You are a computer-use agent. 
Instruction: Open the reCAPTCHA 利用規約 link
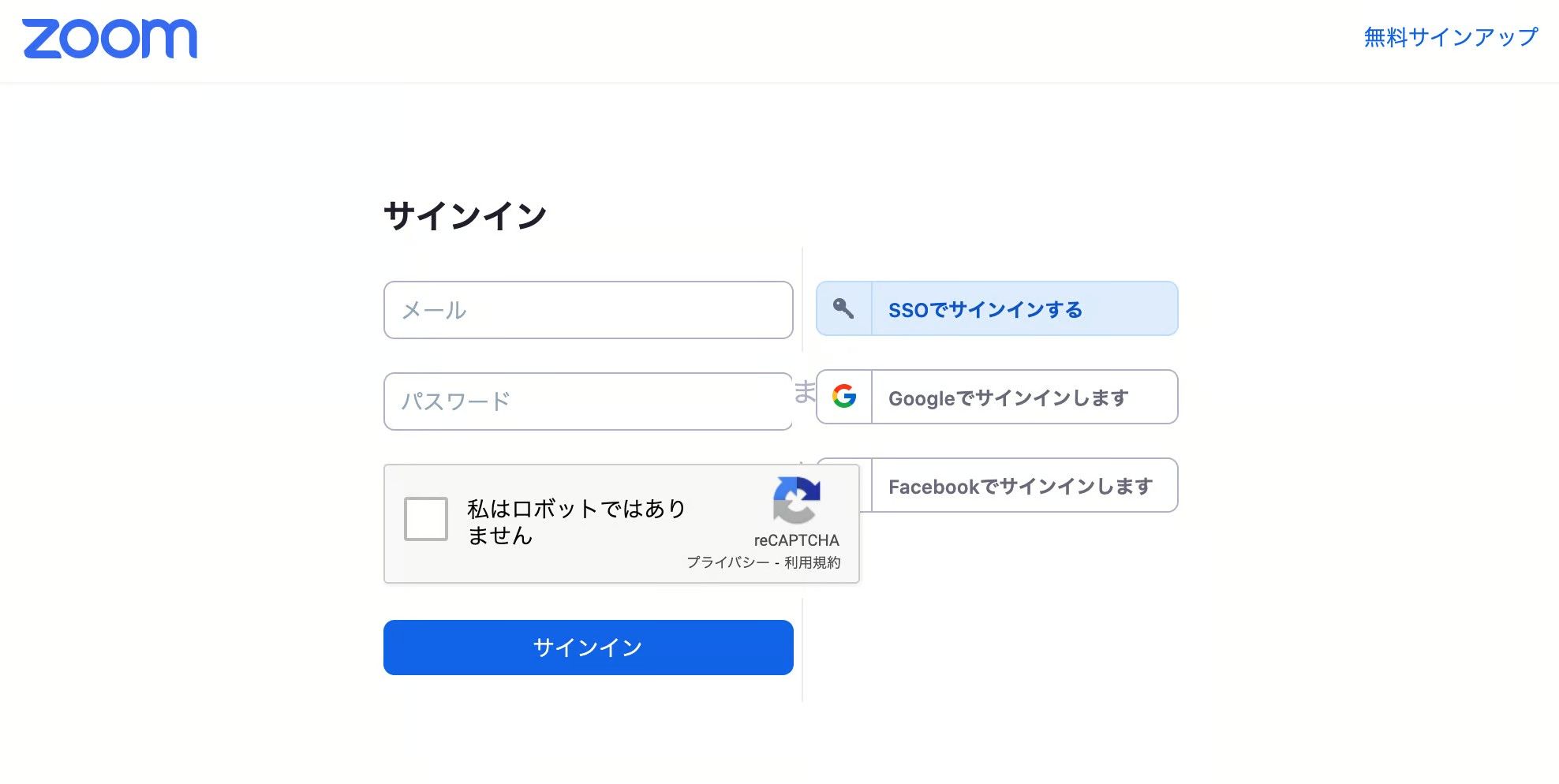pos(812,562)
